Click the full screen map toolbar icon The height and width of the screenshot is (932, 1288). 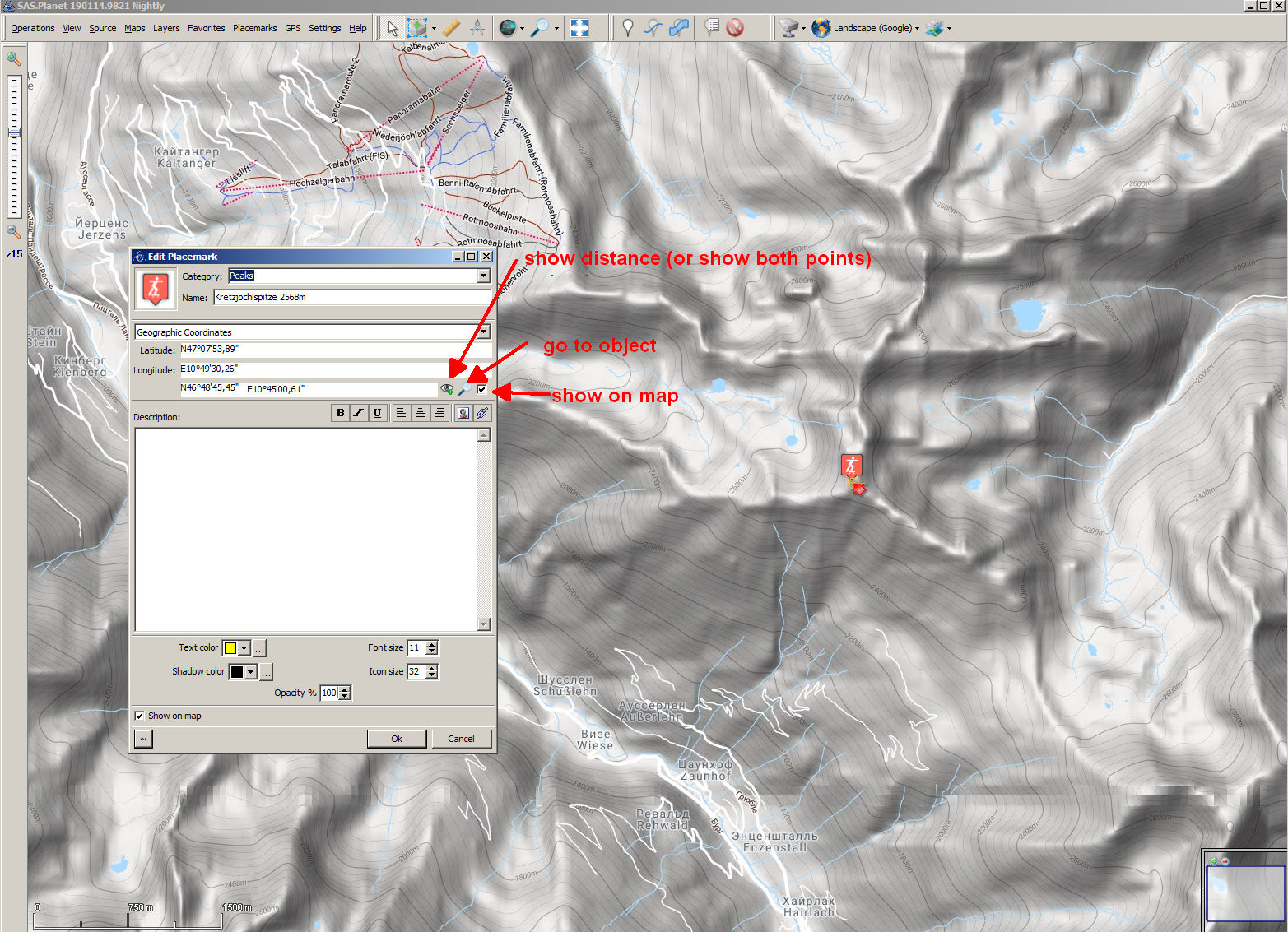[579, 28]
